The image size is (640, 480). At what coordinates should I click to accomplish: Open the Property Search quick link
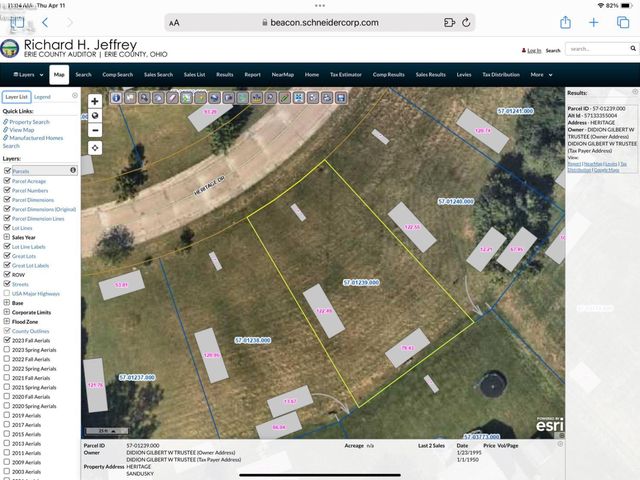pos(29,122)
